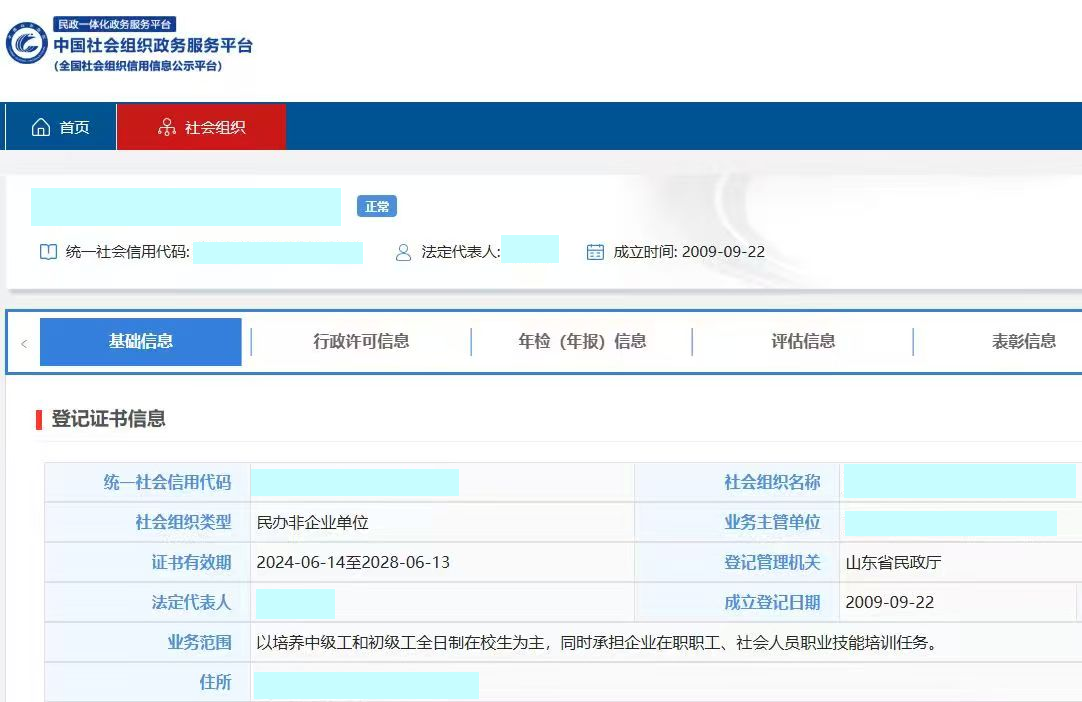The width and height of the screenshot is (1082, 702).
Task: Click the platform logo emblem
Action: point(27,44)
